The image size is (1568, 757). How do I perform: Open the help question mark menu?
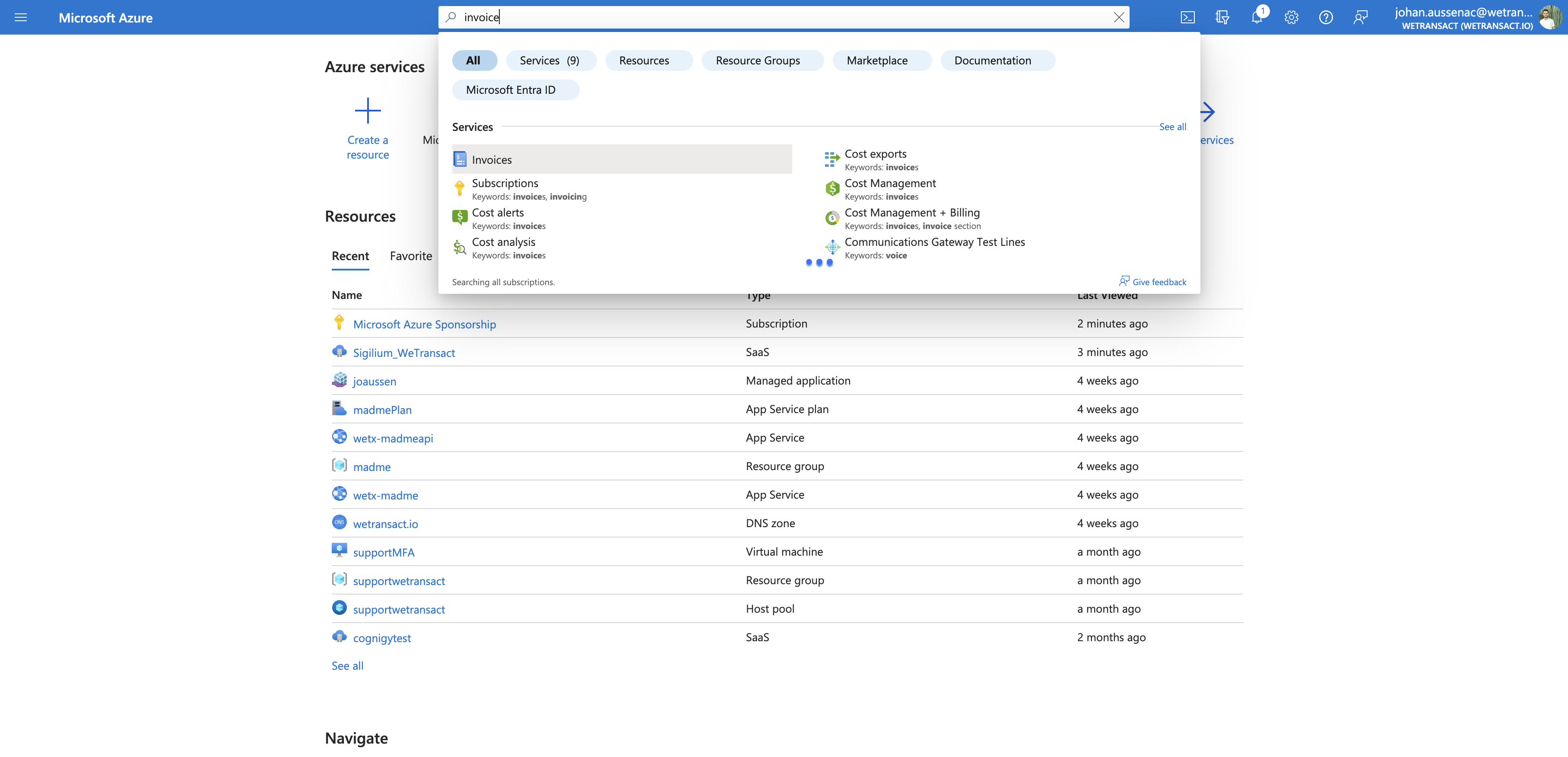[x=1326, y=18]
